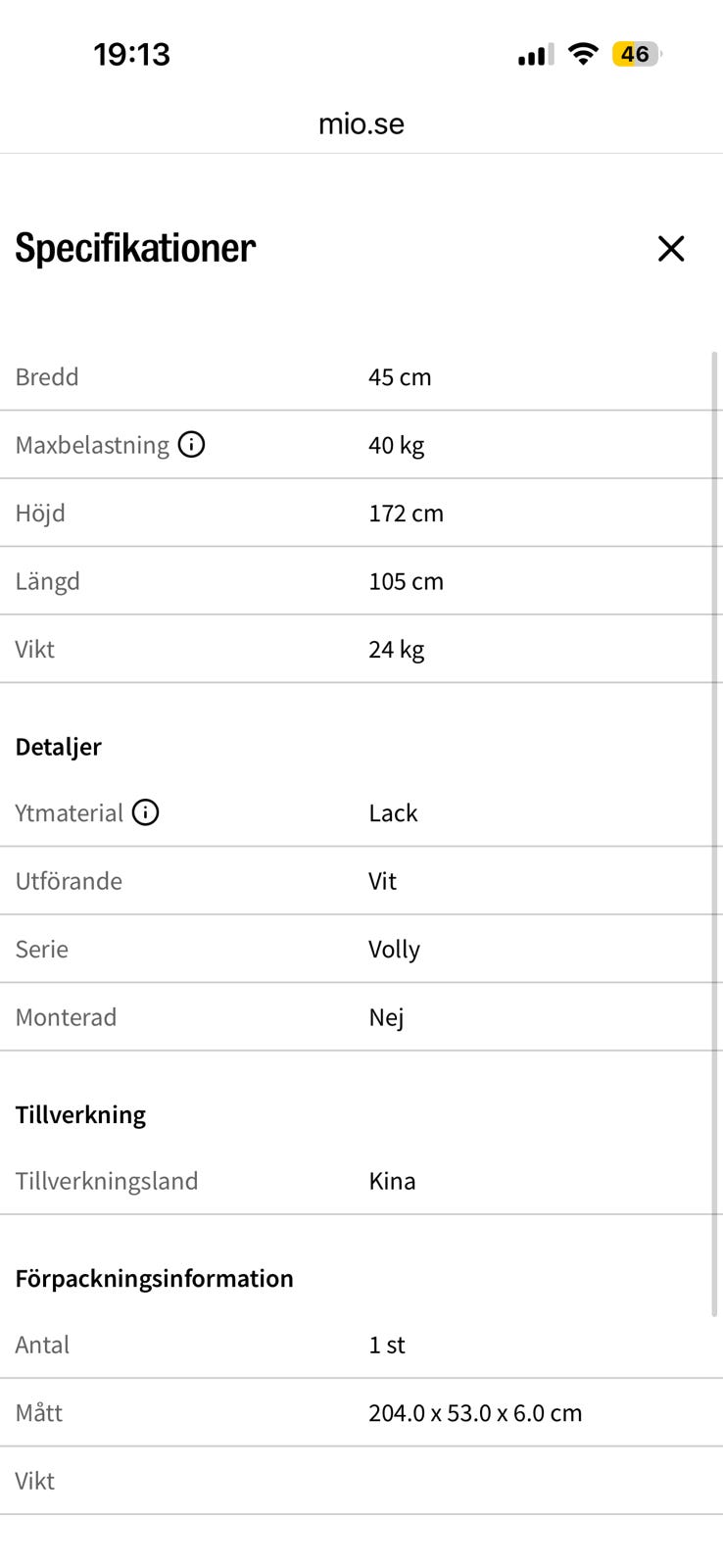Tap the Detaljer section heading
The height and width of the screenshot is (1568, 723).
pyautogui.click(x=59, y=747)
